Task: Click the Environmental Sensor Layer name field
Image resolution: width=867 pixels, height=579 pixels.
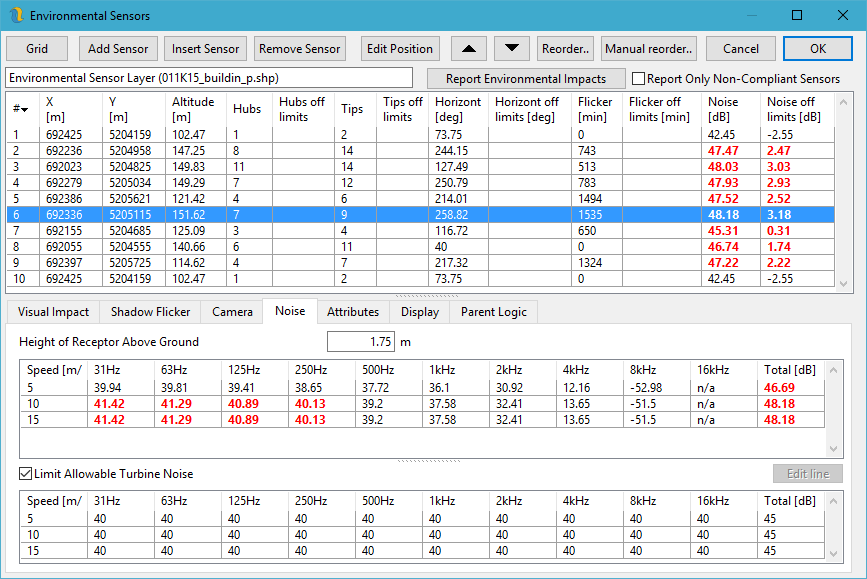Action: (x=208, y=78)
